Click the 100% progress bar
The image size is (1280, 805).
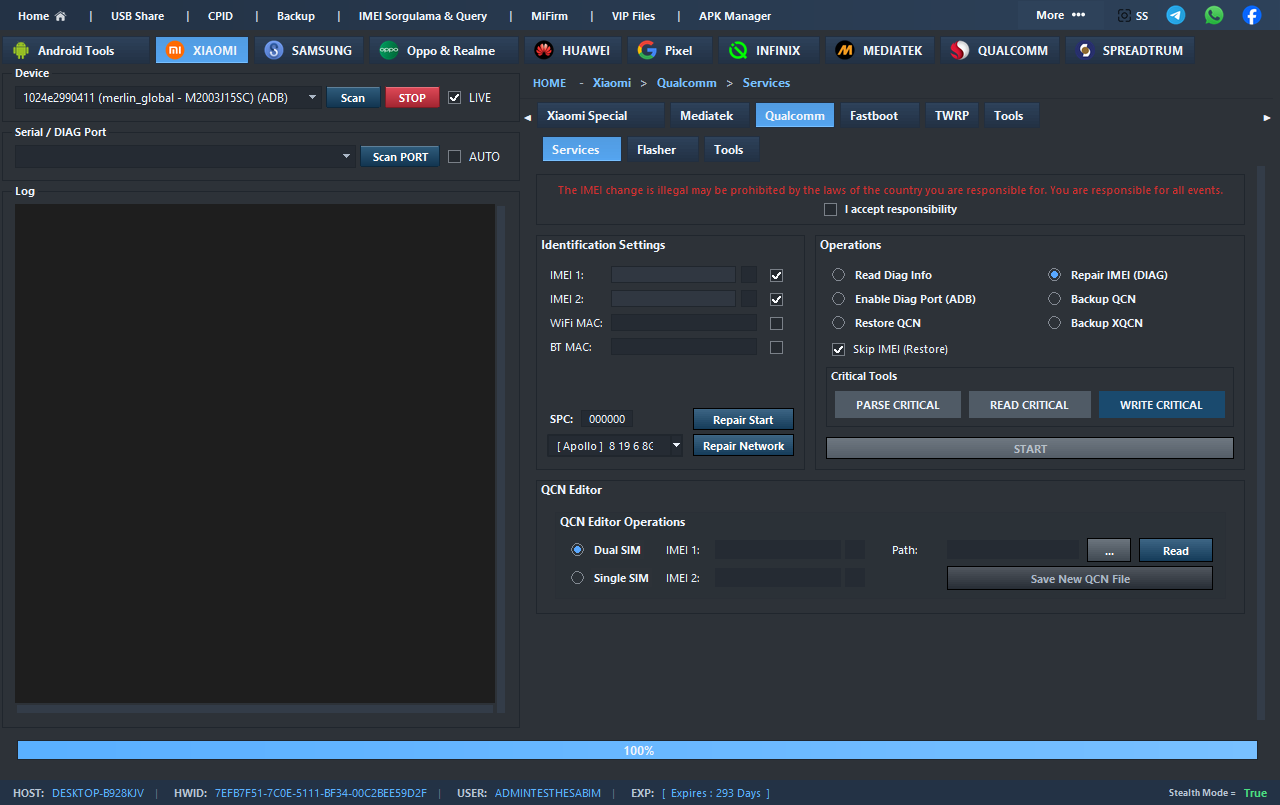coord(637,750)
